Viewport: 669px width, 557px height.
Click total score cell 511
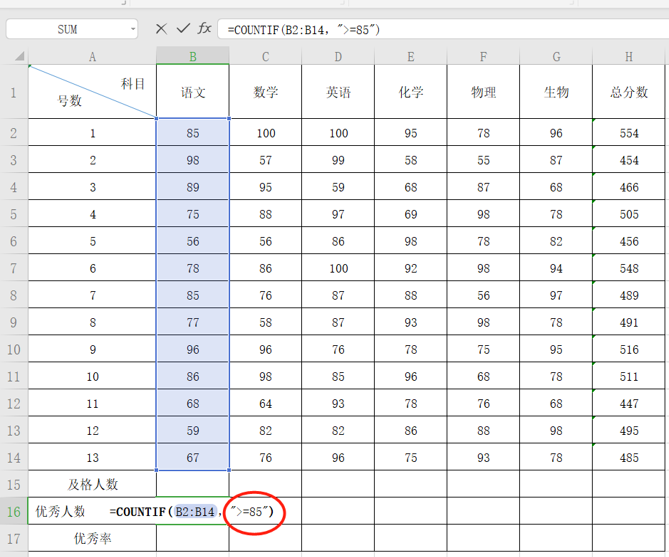pyautogui.click(x=629, y=376)
